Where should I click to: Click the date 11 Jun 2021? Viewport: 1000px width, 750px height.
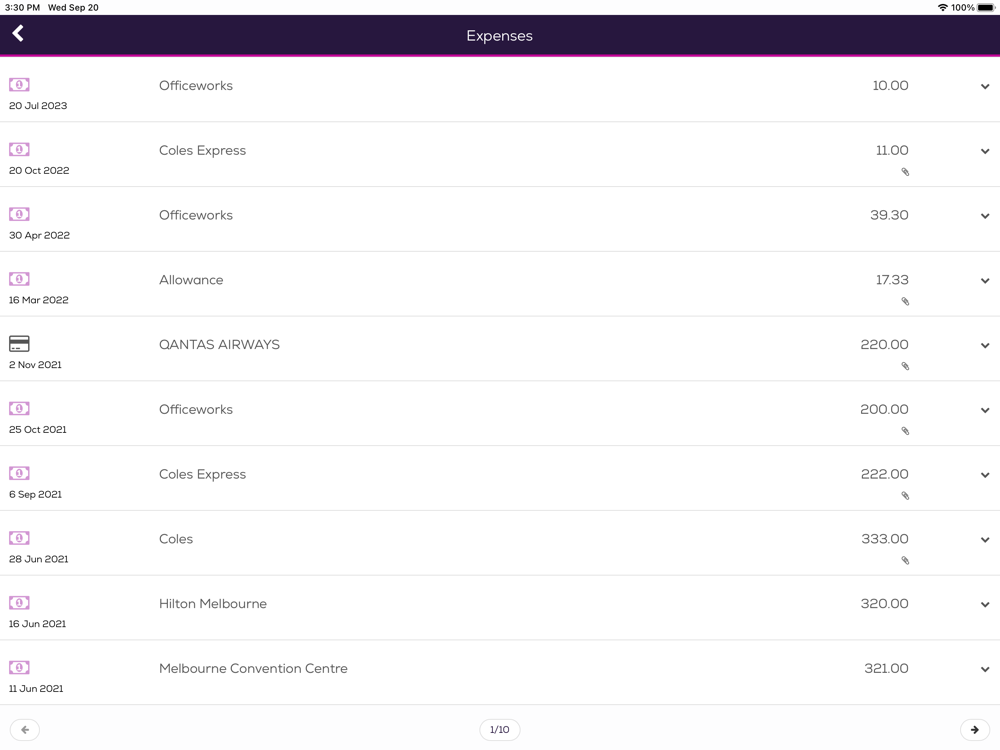click(x=36, y=688)
